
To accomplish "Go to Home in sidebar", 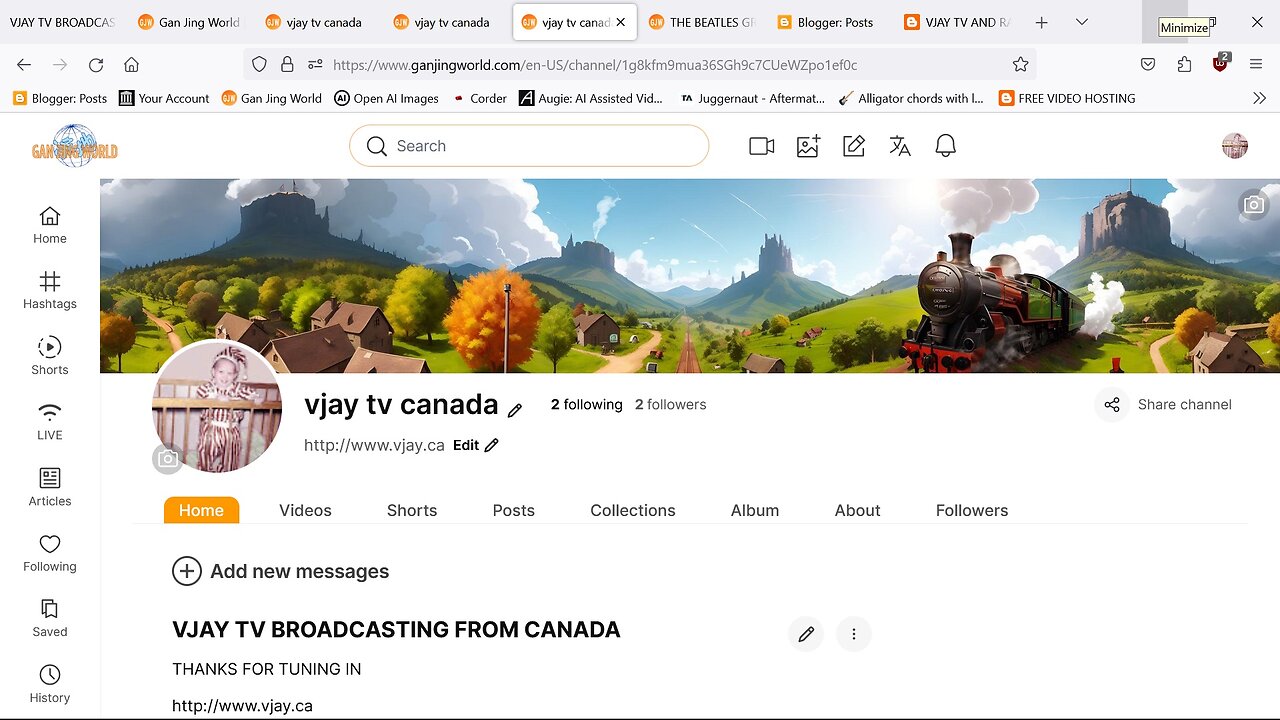I will (50, 225).
